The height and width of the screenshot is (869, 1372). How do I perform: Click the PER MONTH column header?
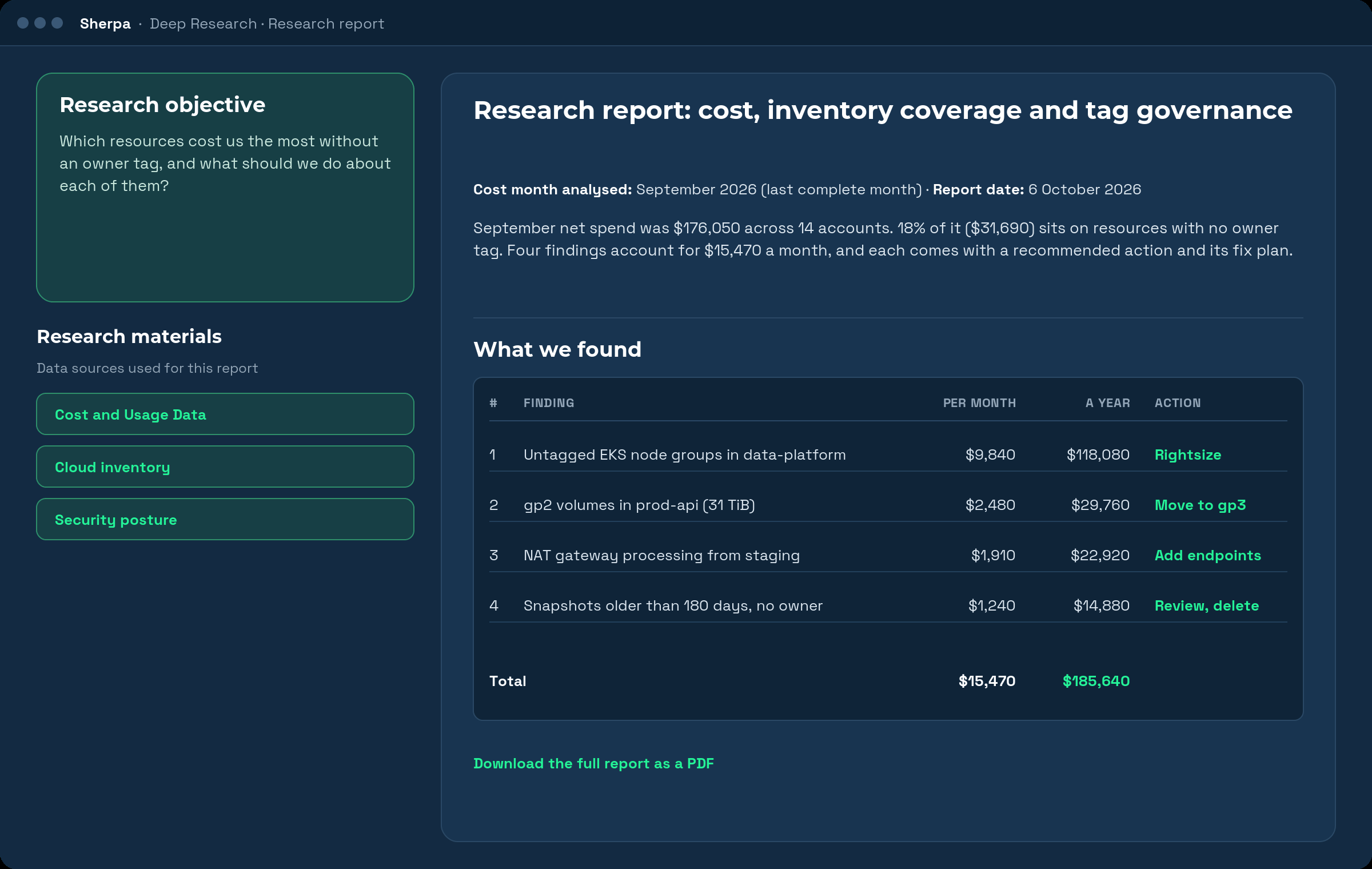click(x=979, y=403)
